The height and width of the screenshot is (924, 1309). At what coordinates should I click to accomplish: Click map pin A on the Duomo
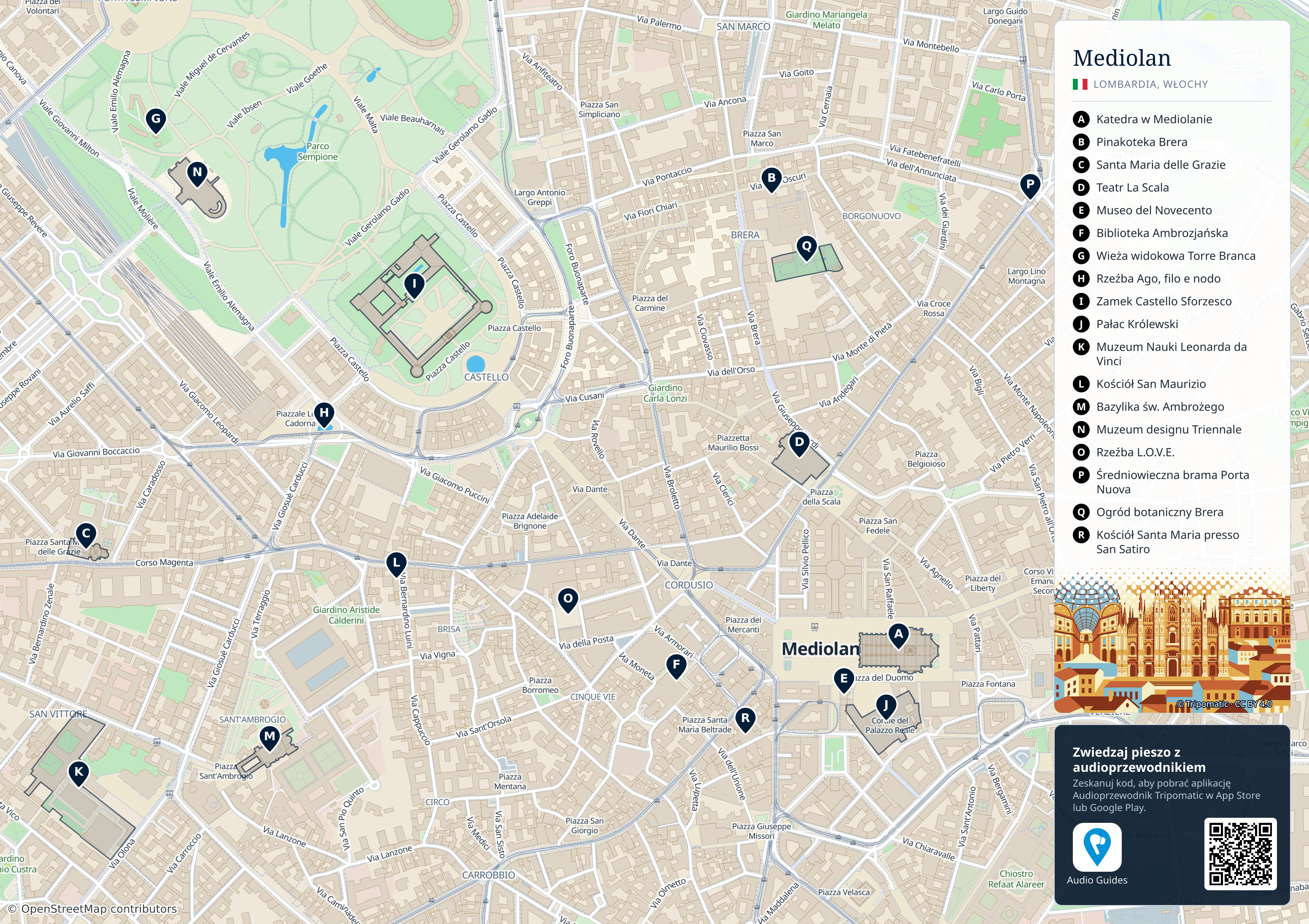coord(899,636)
